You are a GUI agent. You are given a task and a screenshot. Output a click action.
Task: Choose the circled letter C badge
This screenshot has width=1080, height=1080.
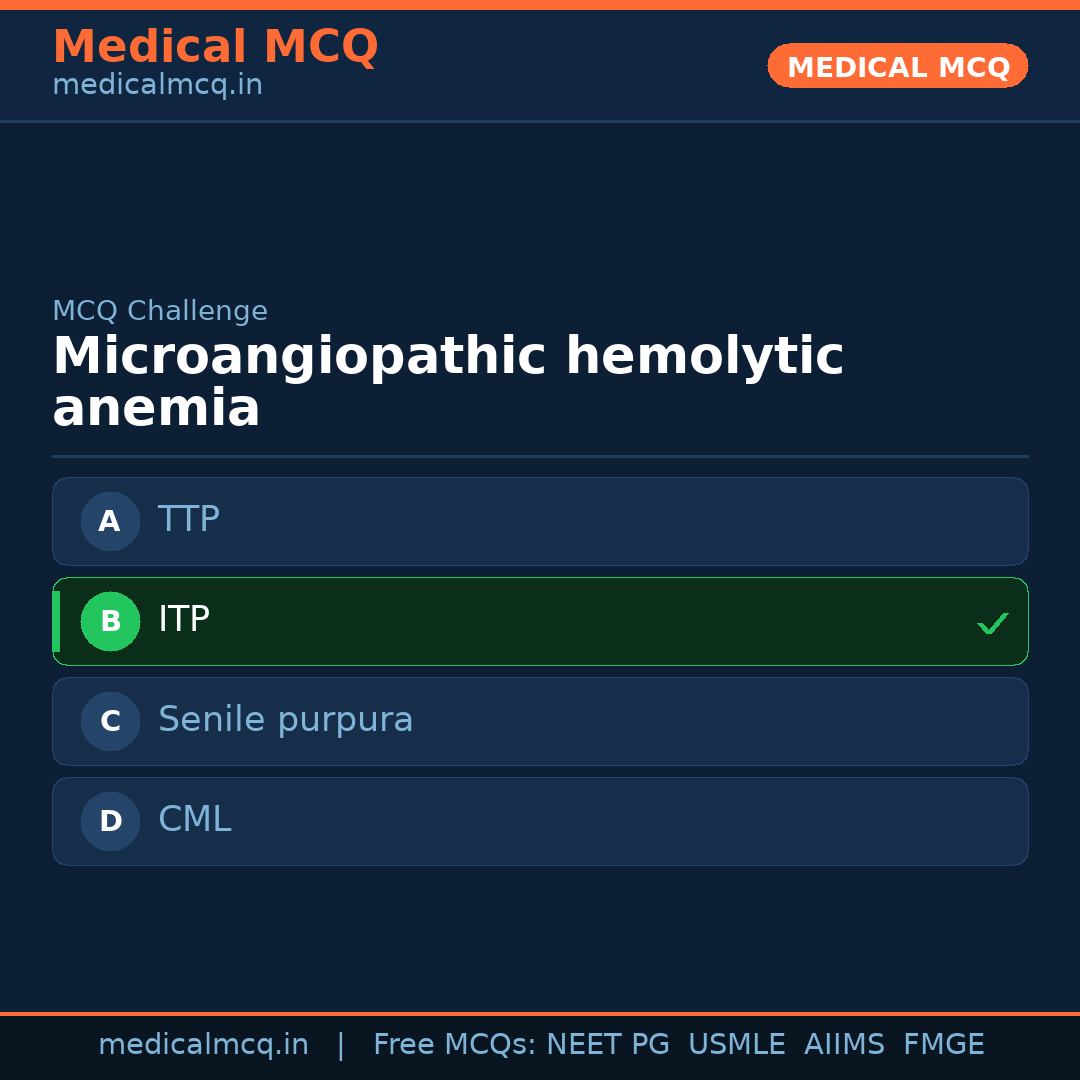110,721
